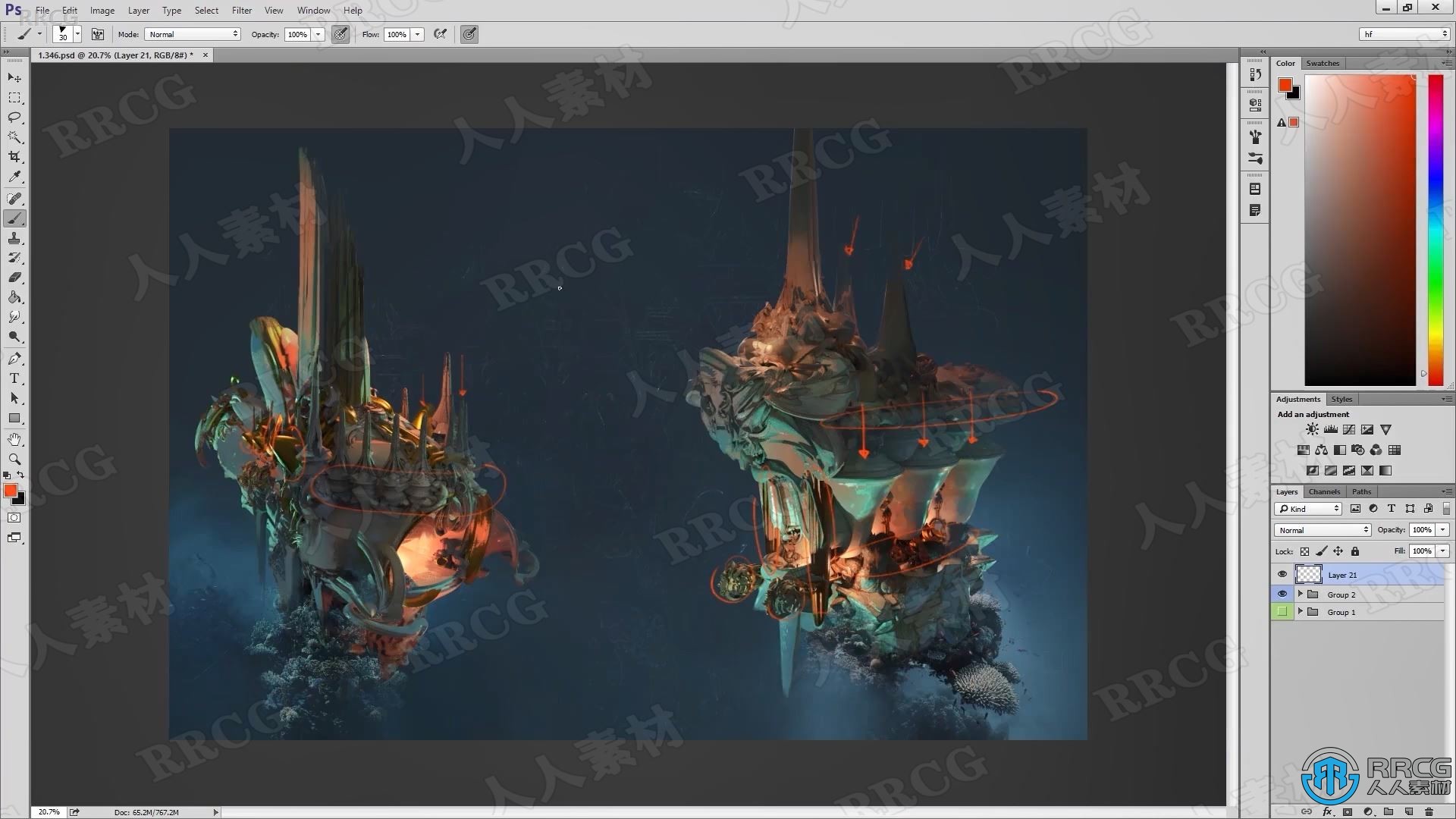Select the Eyedropper tool
The width and height of the screenshot is (1456, 819).
point(14,177)
